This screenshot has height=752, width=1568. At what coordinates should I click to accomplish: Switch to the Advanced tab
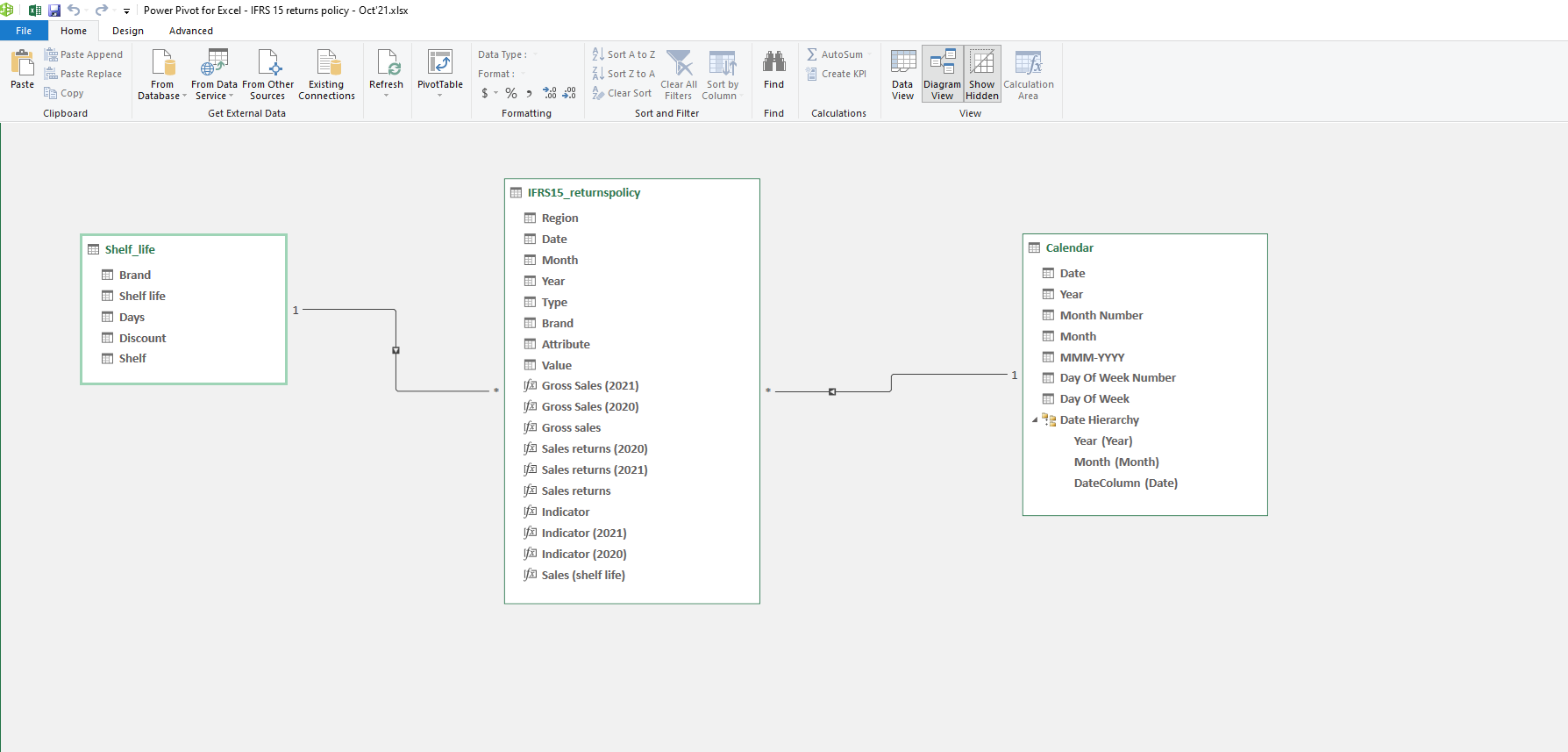191,31
